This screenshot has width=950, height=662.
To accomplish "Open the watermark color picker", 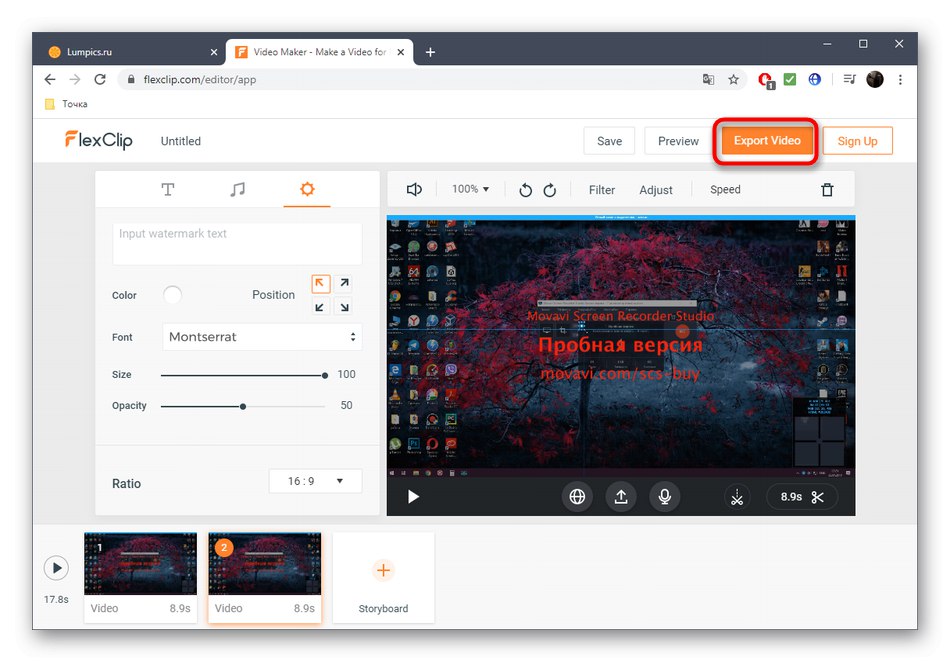I will tap(172, 295).
